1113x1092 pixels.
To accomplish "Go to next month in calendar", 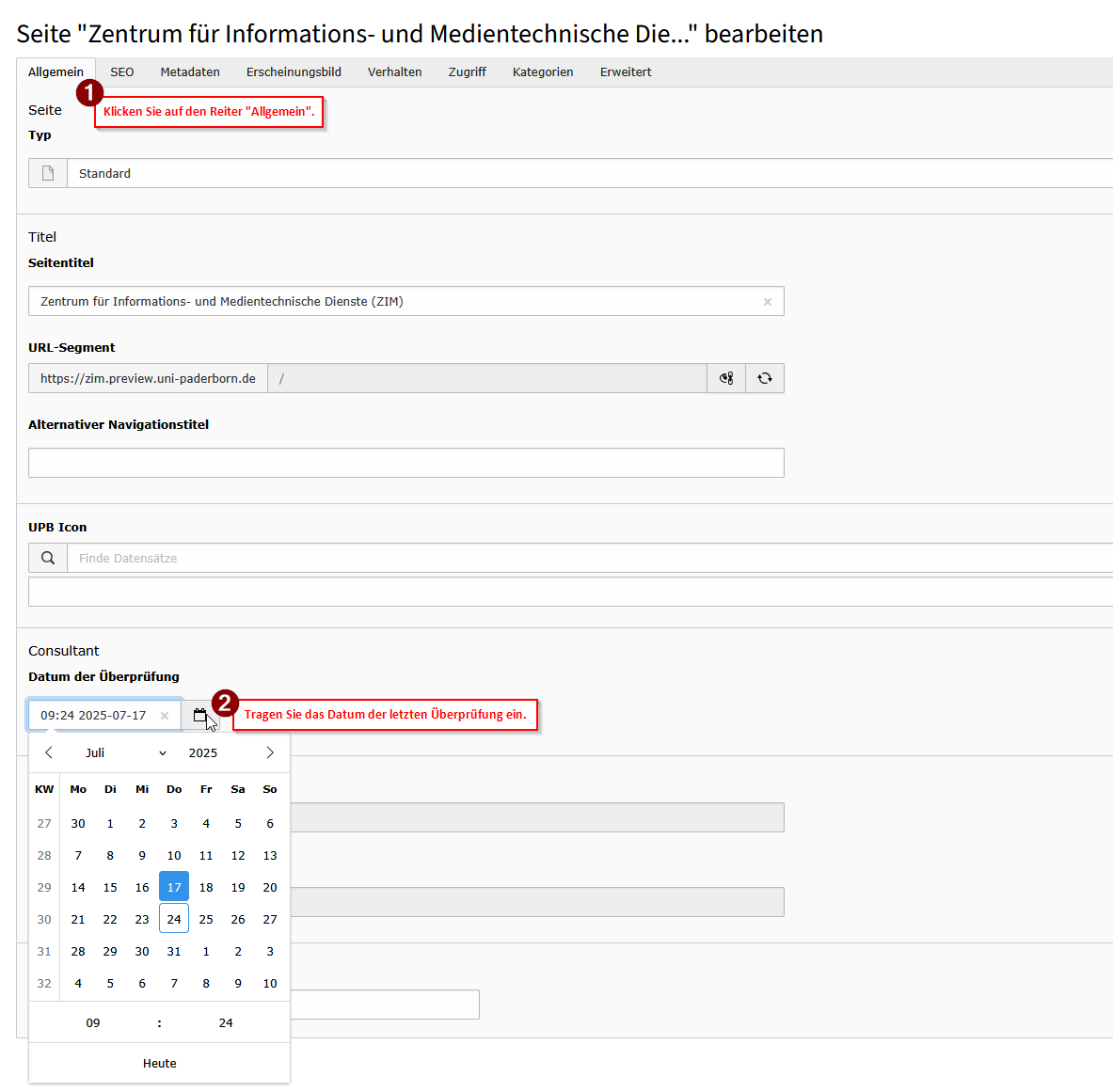I will [x=269, y=752].
